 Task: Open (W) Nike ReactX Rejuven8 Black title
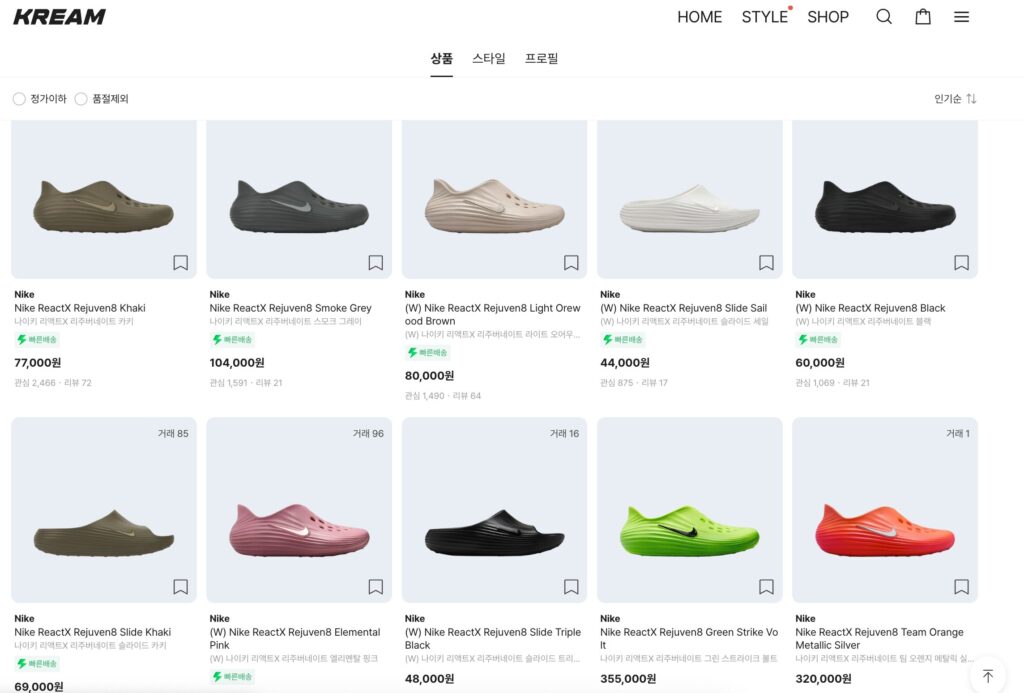pos(871,308)
